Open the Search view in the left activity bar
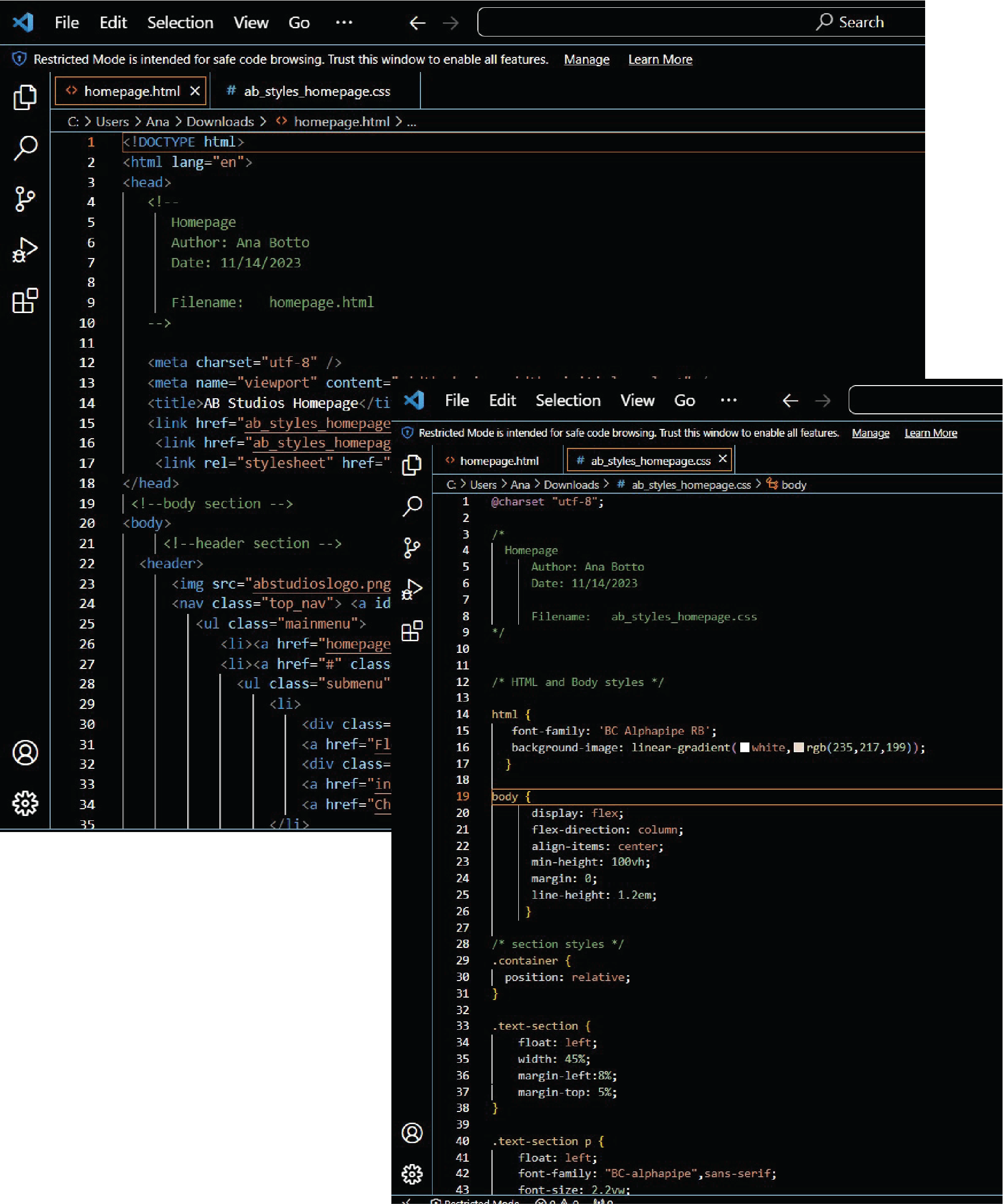The width and height of the screenshot is (1003, 1204). 25,148
